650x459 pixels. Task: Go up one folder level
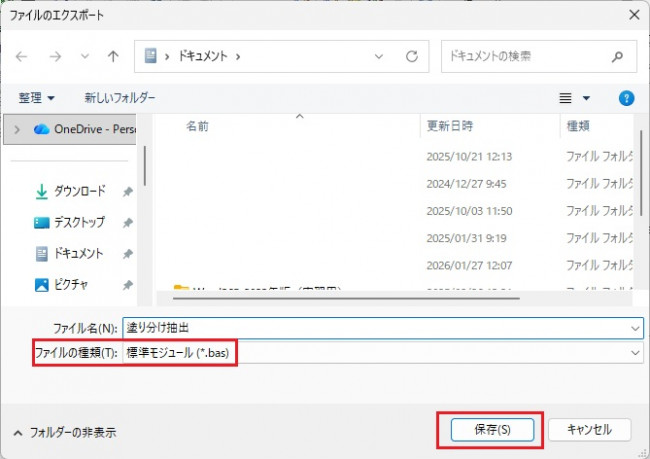coord(114,56)
